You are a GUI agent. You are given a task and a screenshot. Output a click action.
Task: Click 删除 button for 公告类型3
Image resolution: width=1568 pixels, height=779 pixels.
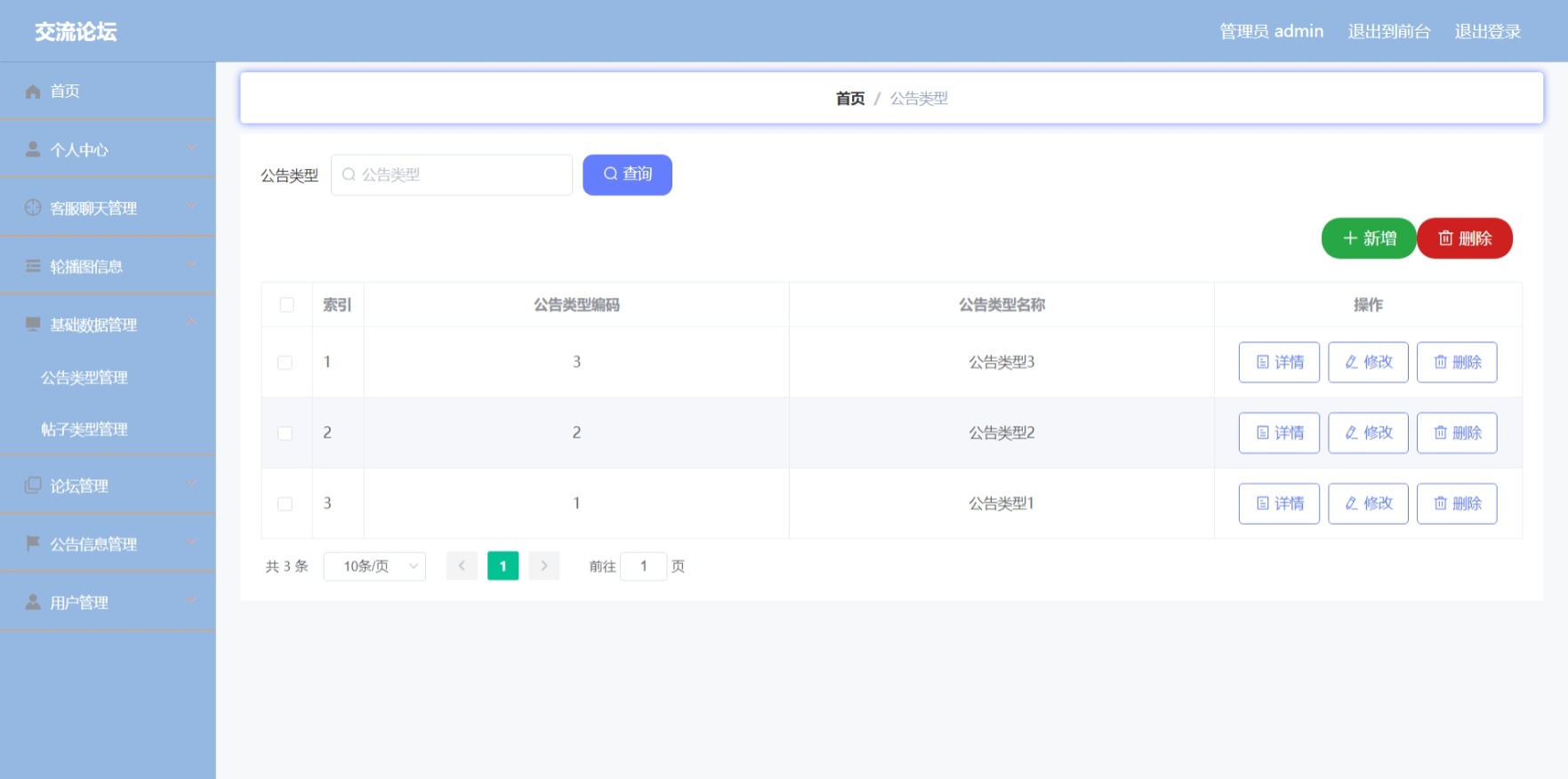point(1457,362)
